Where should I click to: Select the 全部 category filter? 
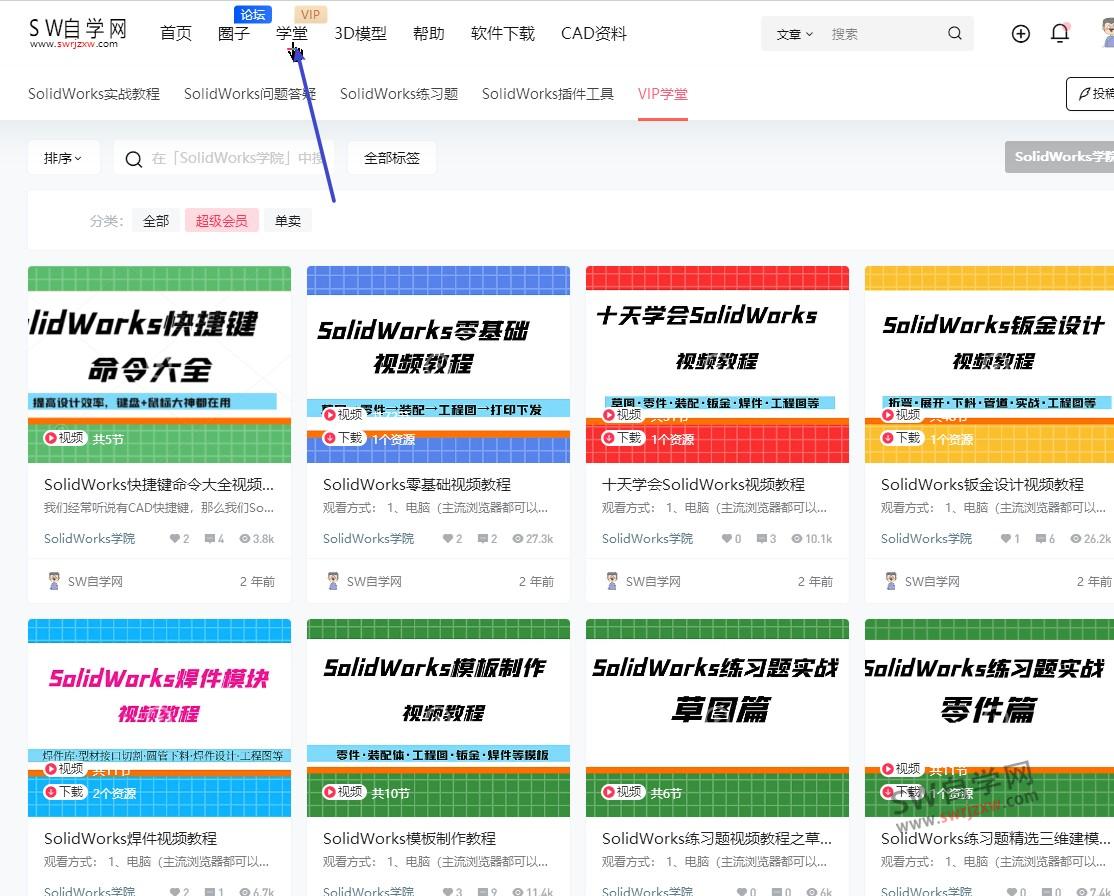[156, 220]
